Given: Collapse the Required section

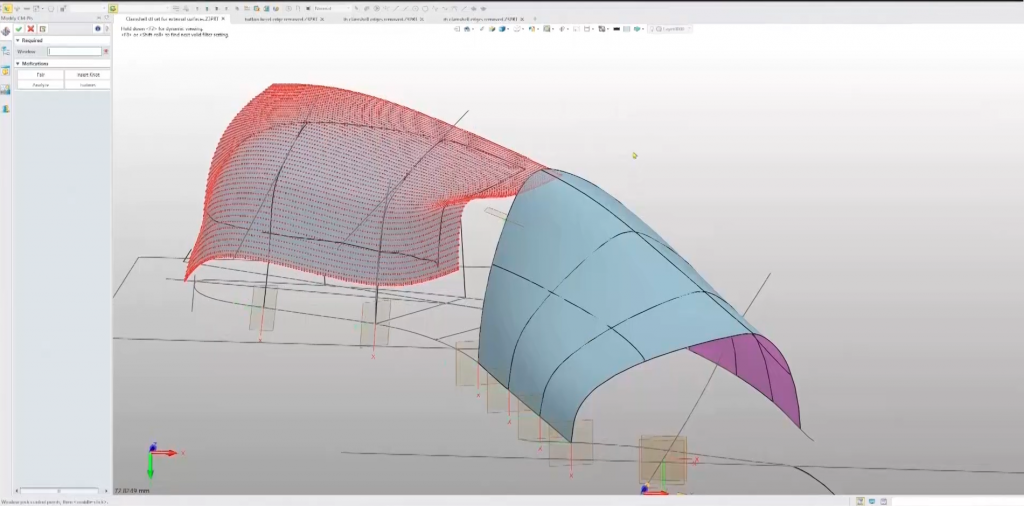Looking at the screenshot, I should click(18, 41).
